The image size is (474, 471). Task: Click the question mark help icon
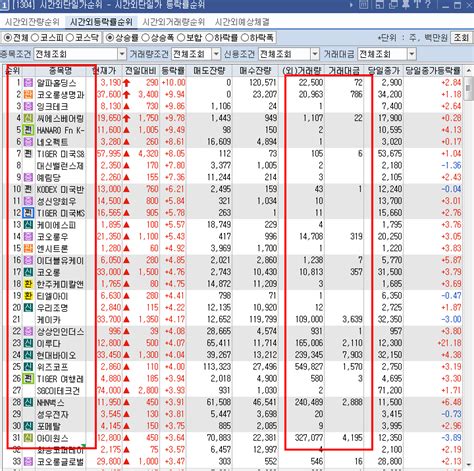428,5
